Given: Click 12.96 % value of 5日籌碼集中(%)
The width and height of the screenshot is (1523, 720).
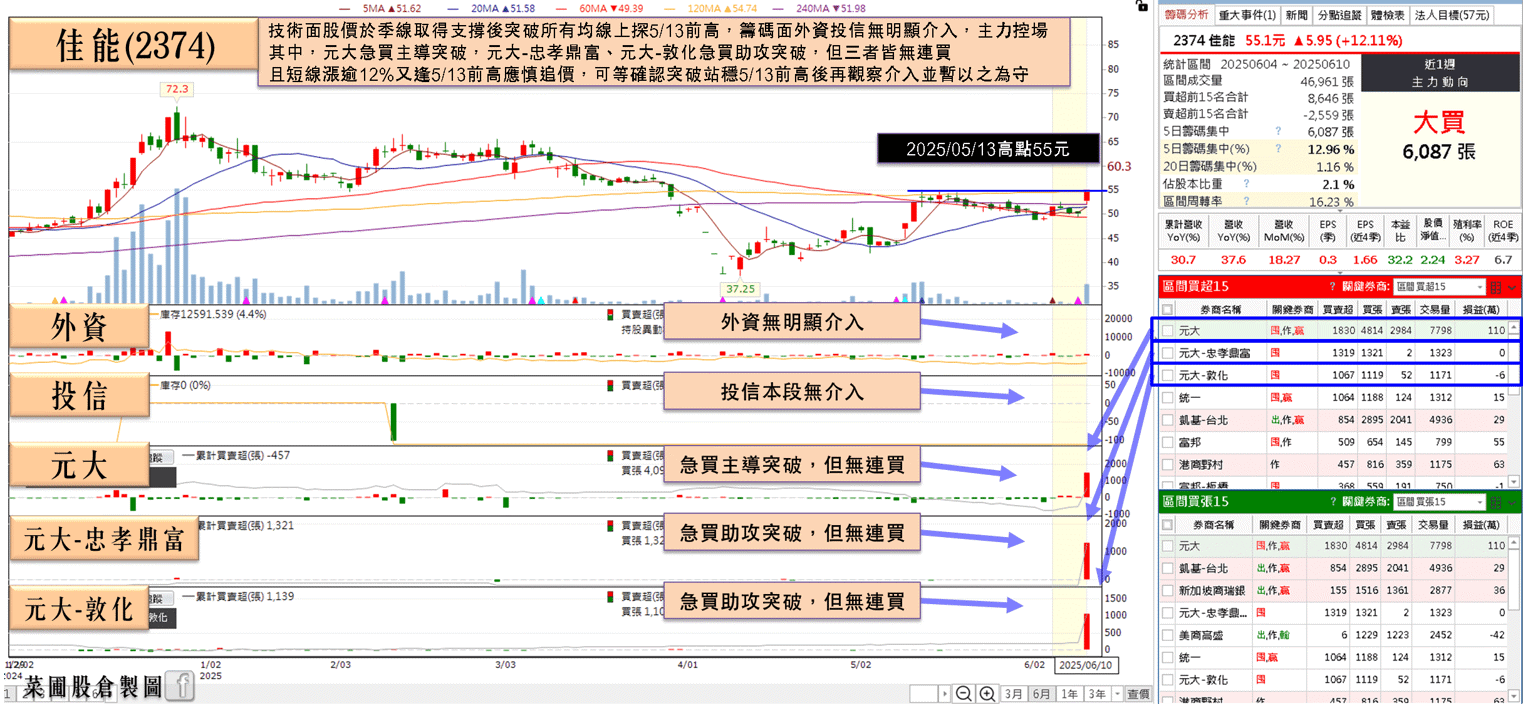Looking at the screenshot, I should (x=1330, y=149).
